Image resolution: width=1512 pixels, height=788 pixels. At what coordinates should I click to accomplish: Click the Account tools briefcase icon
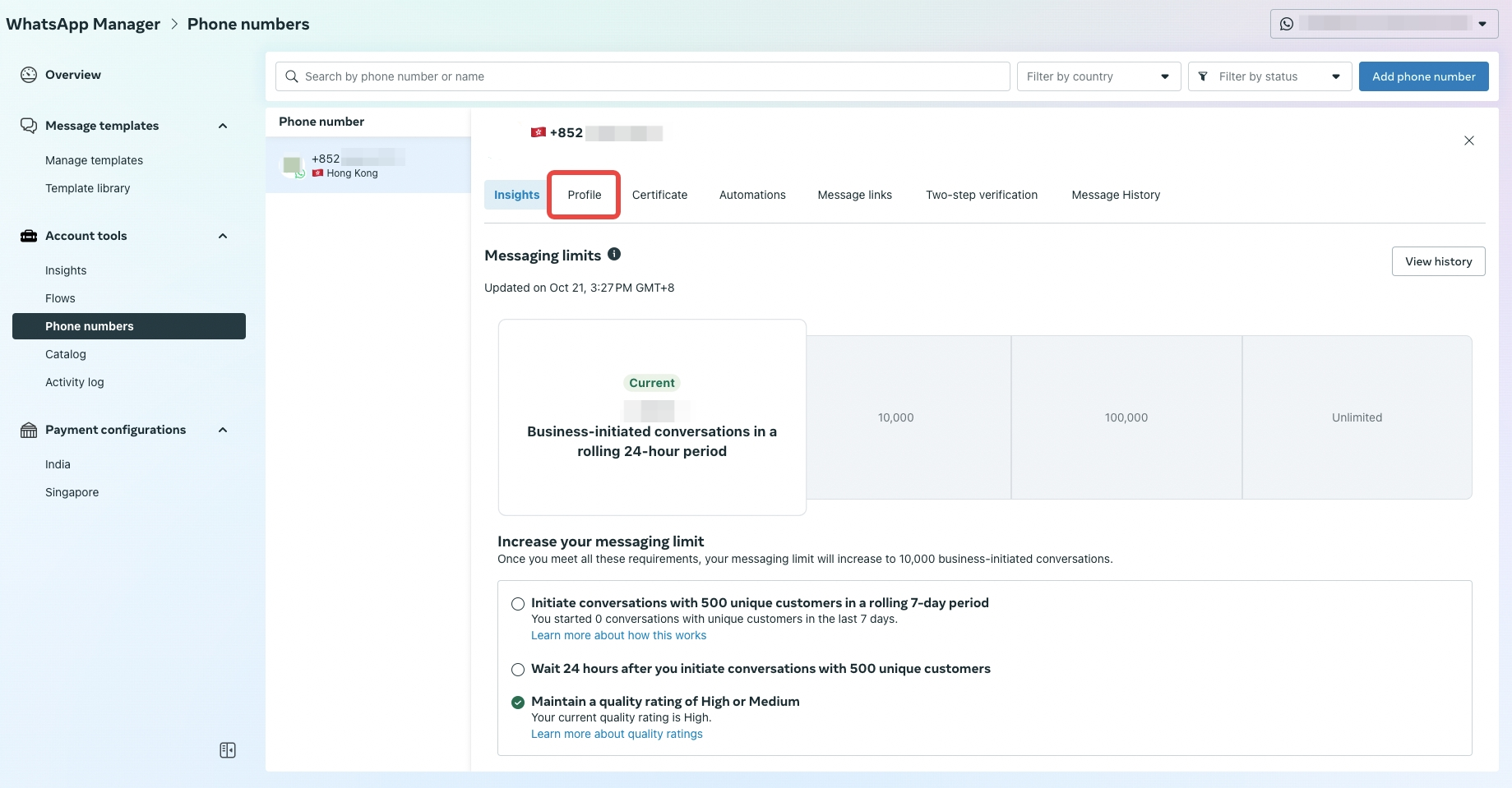pyautogui.click(x=29, y=236)
